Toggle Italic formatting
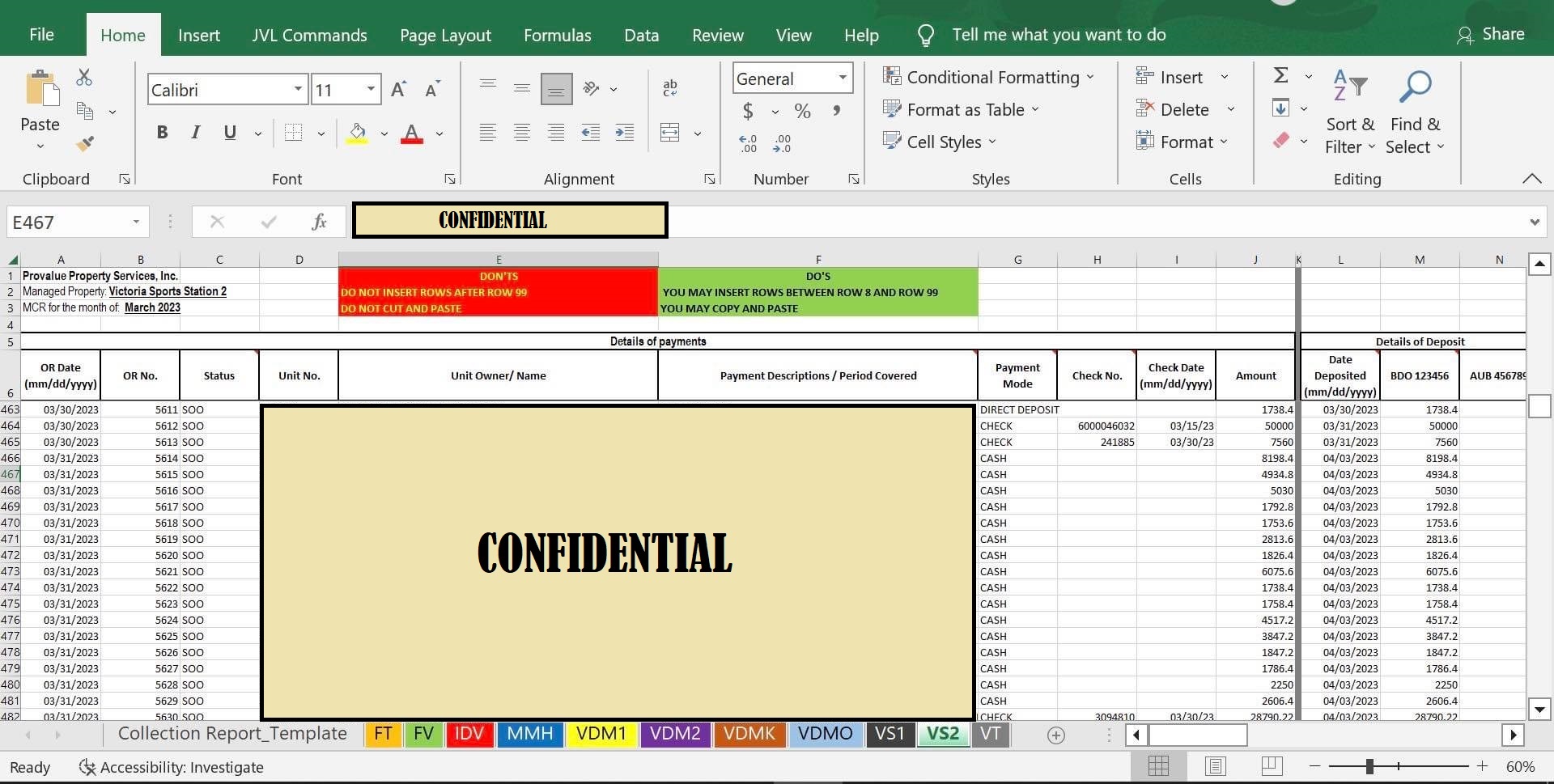 (196, 133)
